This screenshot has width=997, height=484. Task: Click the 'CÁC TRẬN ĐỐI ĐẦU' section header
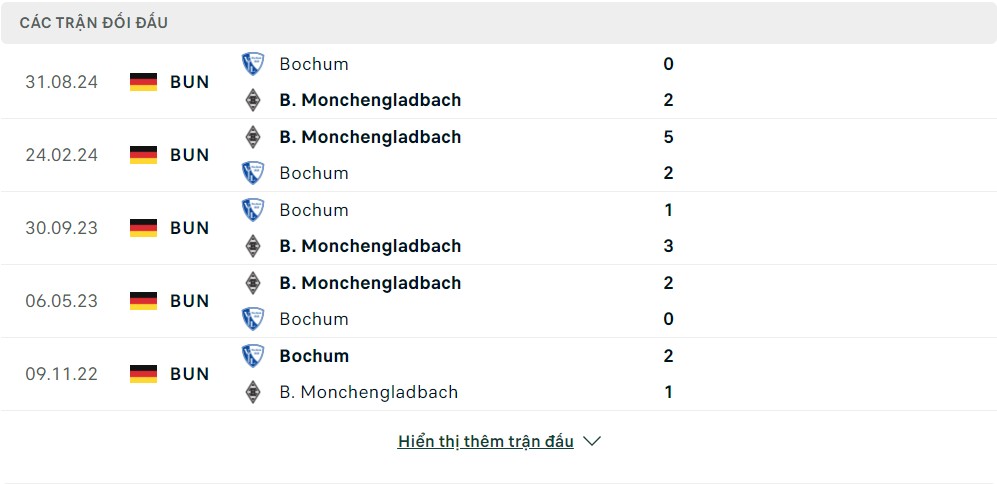(x=93, y=23)
